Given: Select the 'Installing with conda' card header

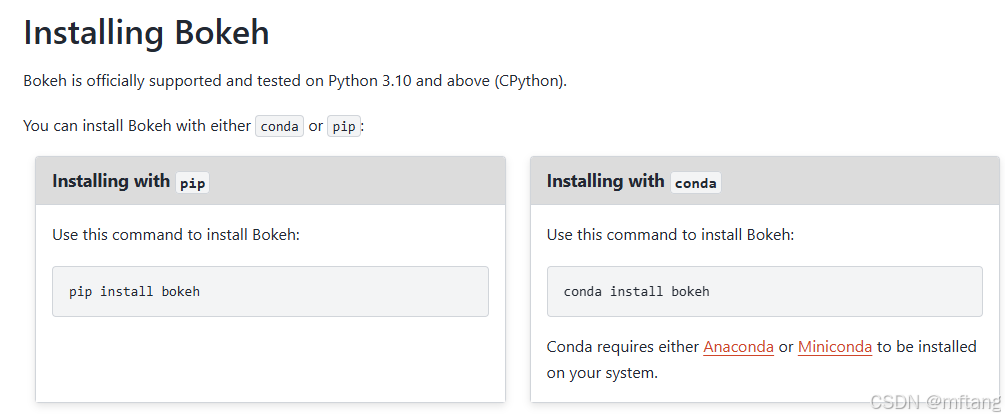Looking at the screenshot, I should coord(765,181).
